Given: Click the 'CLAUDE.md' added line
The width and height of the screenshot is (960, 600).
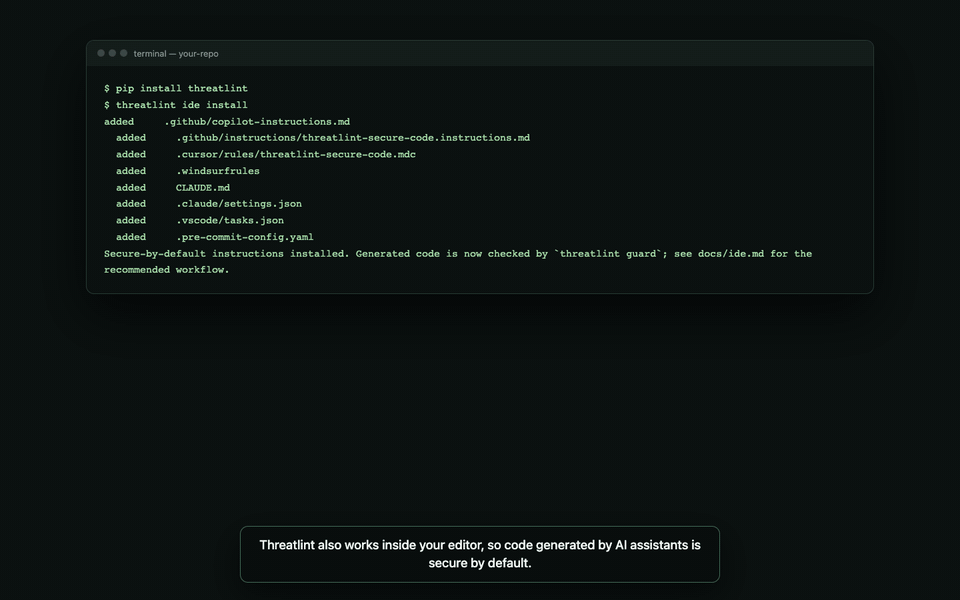Looking at the screenshot, I should (x=173, y=188).
